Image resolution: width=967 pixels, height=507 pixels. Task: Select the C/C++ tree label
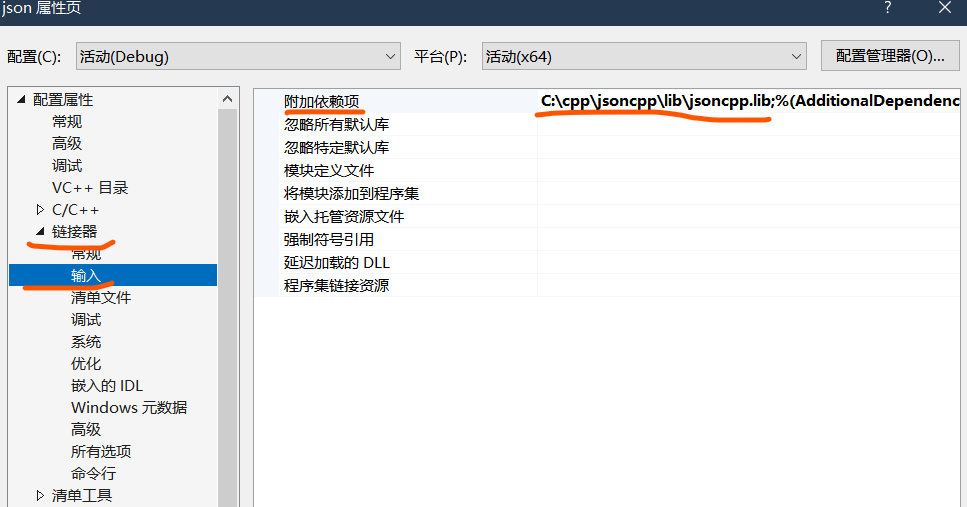(75, 210)
